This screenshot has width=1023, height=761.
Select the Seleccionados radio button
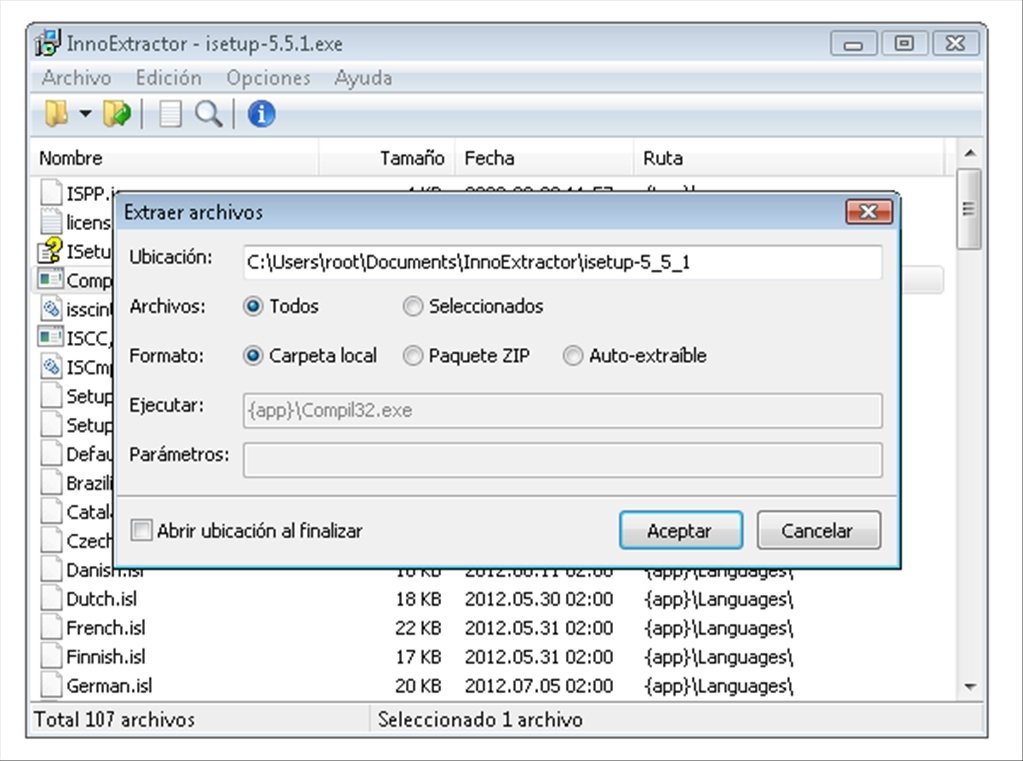[413, 307]
